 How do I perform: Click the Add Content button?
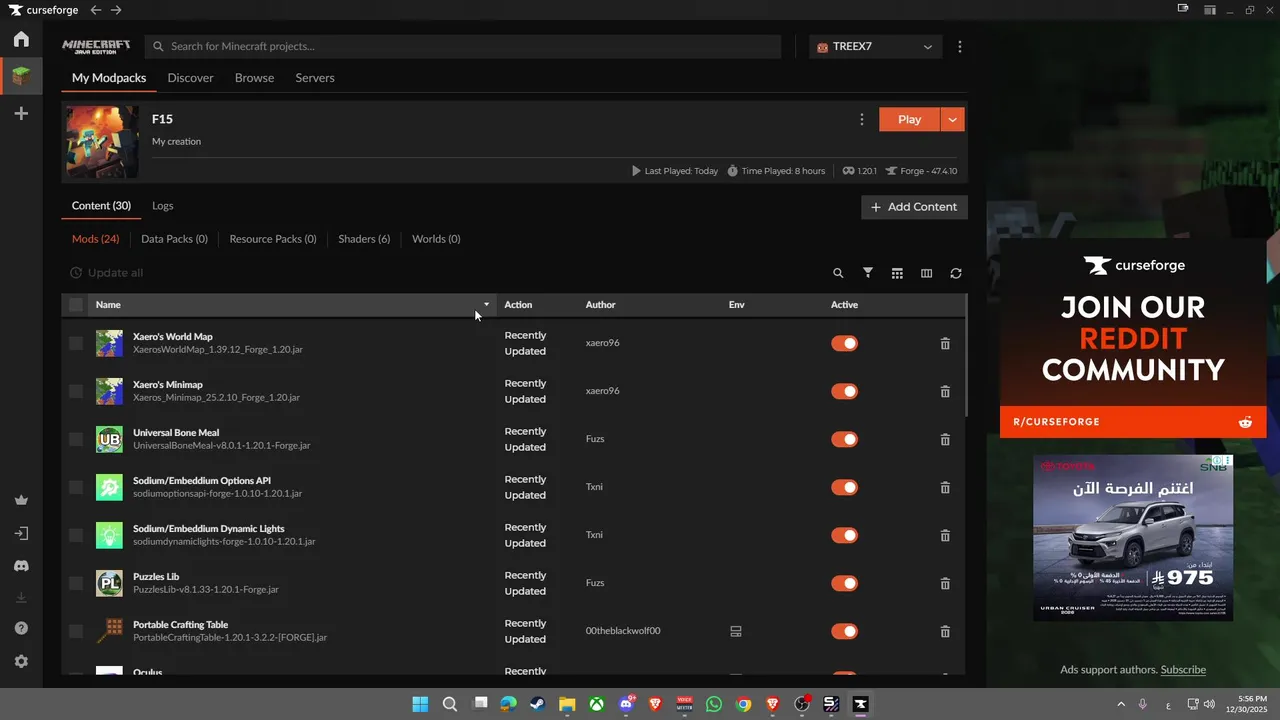click(x=914, y=207)
